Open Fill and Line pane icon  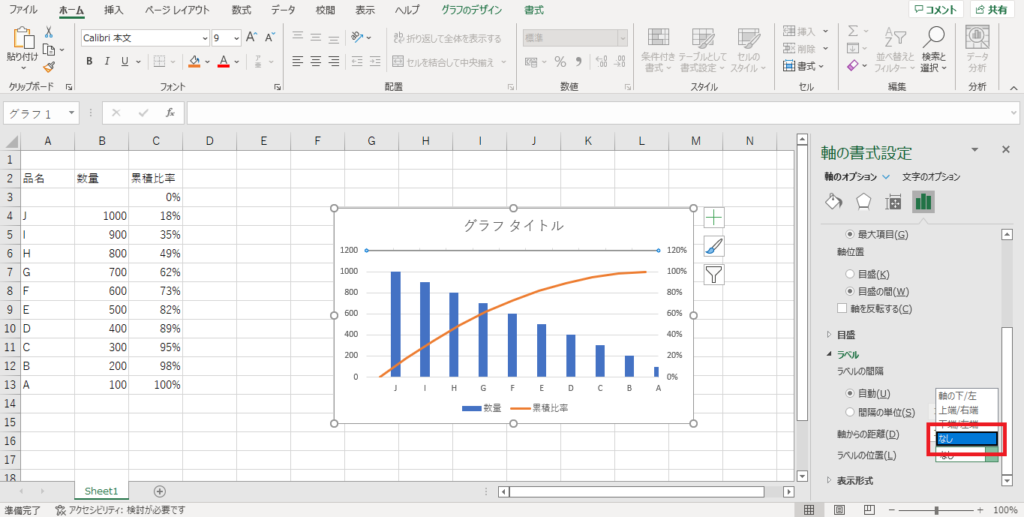834,202
